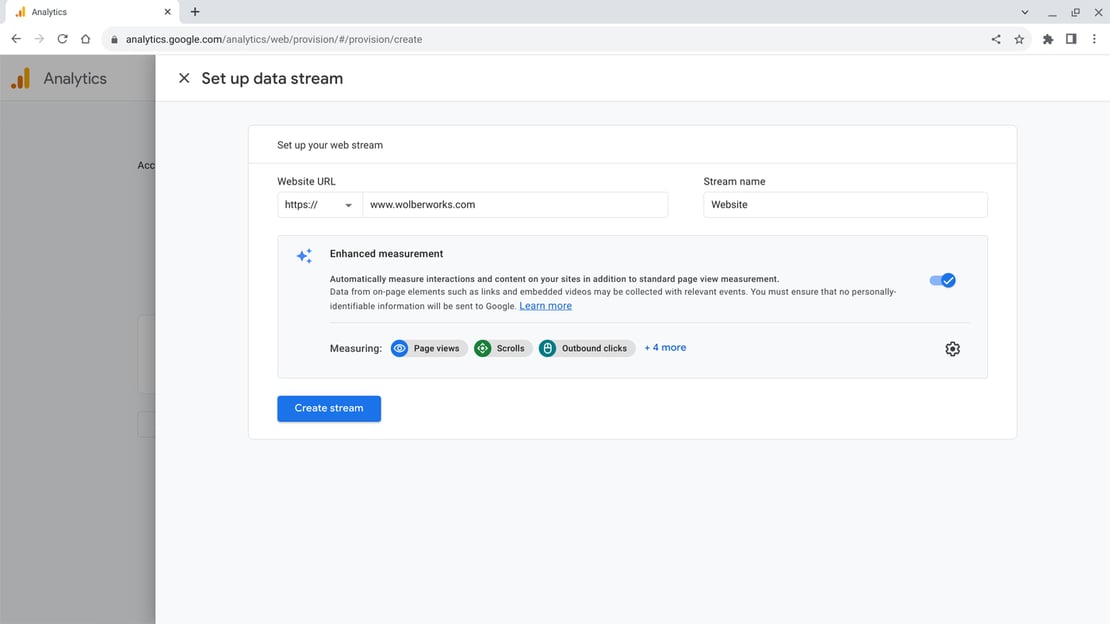Disable the Enhanced measurement toggle
This screenshot has height=624, width=1110.
click(x=942, y=280)
